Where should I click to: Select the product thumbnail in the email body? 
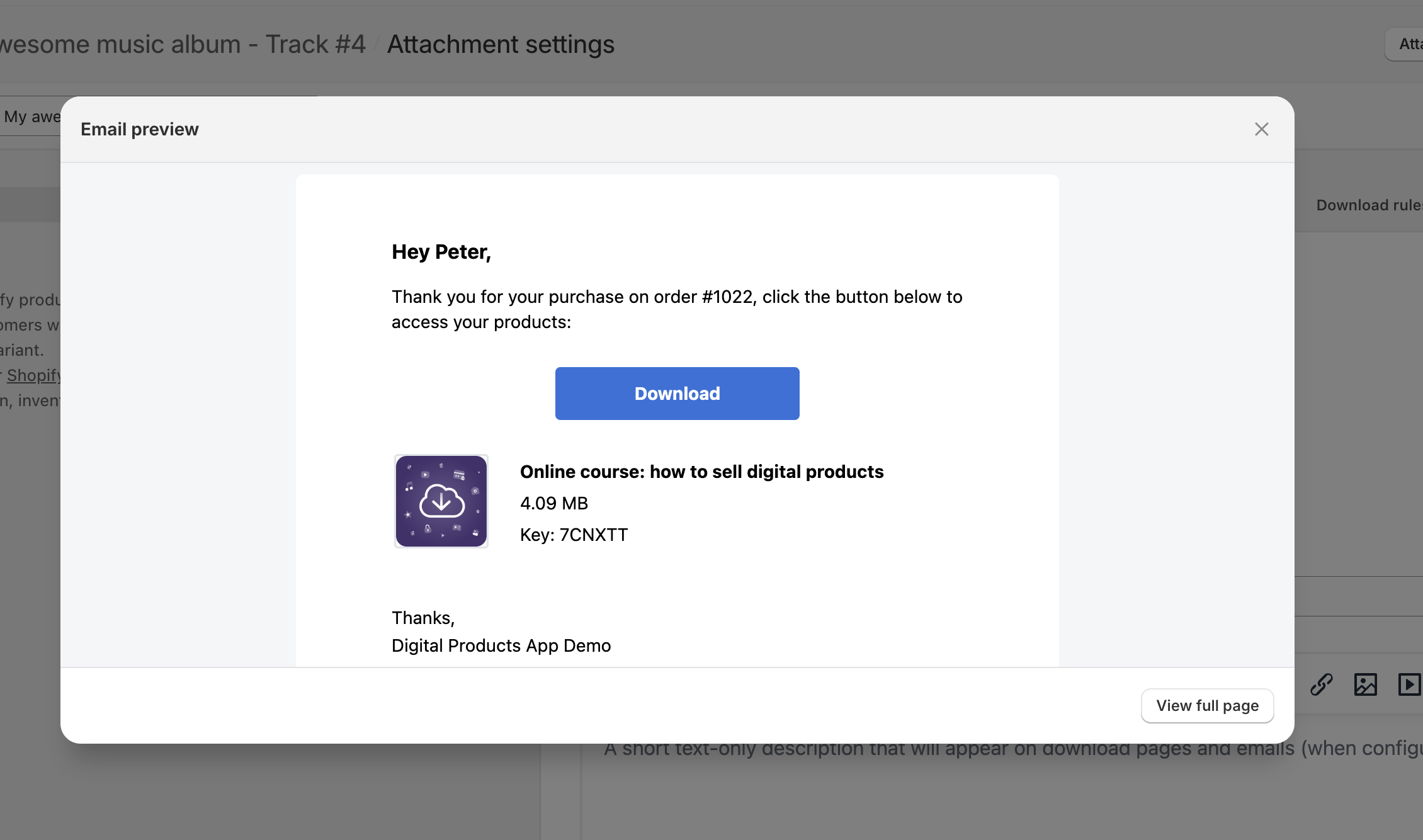coord(441,501)
